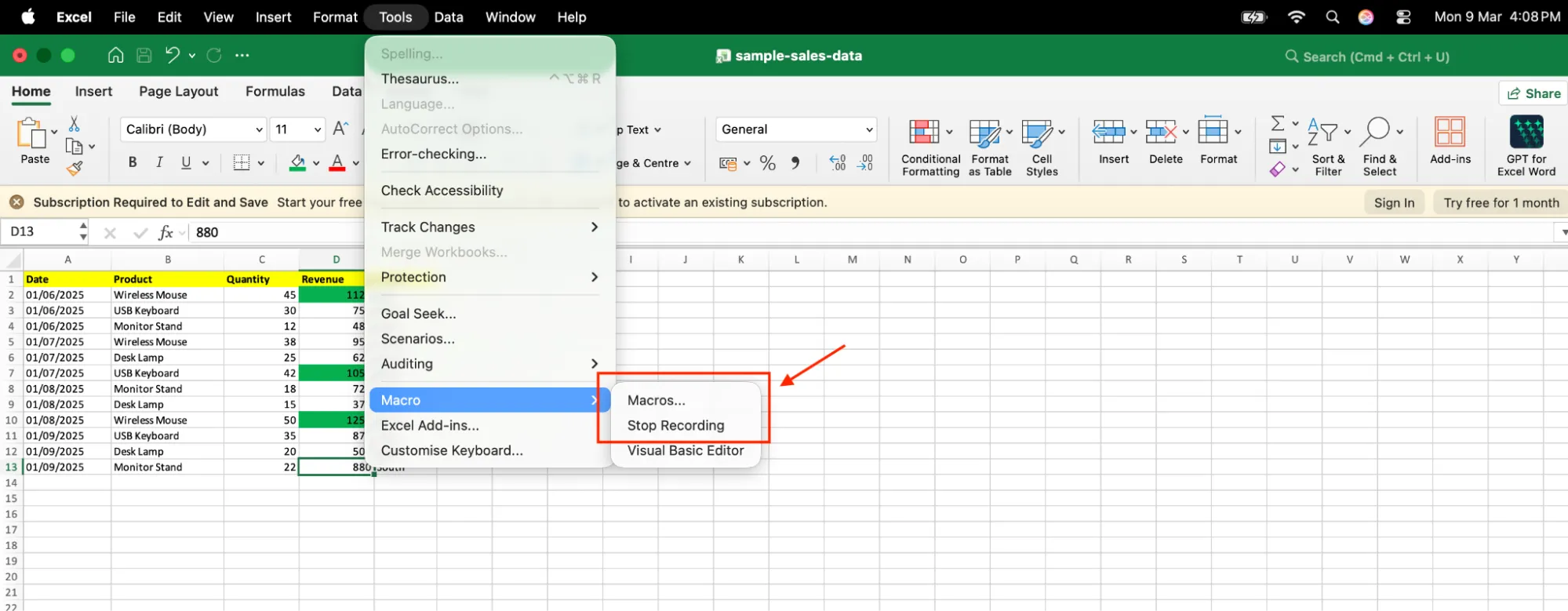Viewport: 1568px width, 611px height.
Task: Open the macOS Control Centre icon
Action: click(1403, 16)
